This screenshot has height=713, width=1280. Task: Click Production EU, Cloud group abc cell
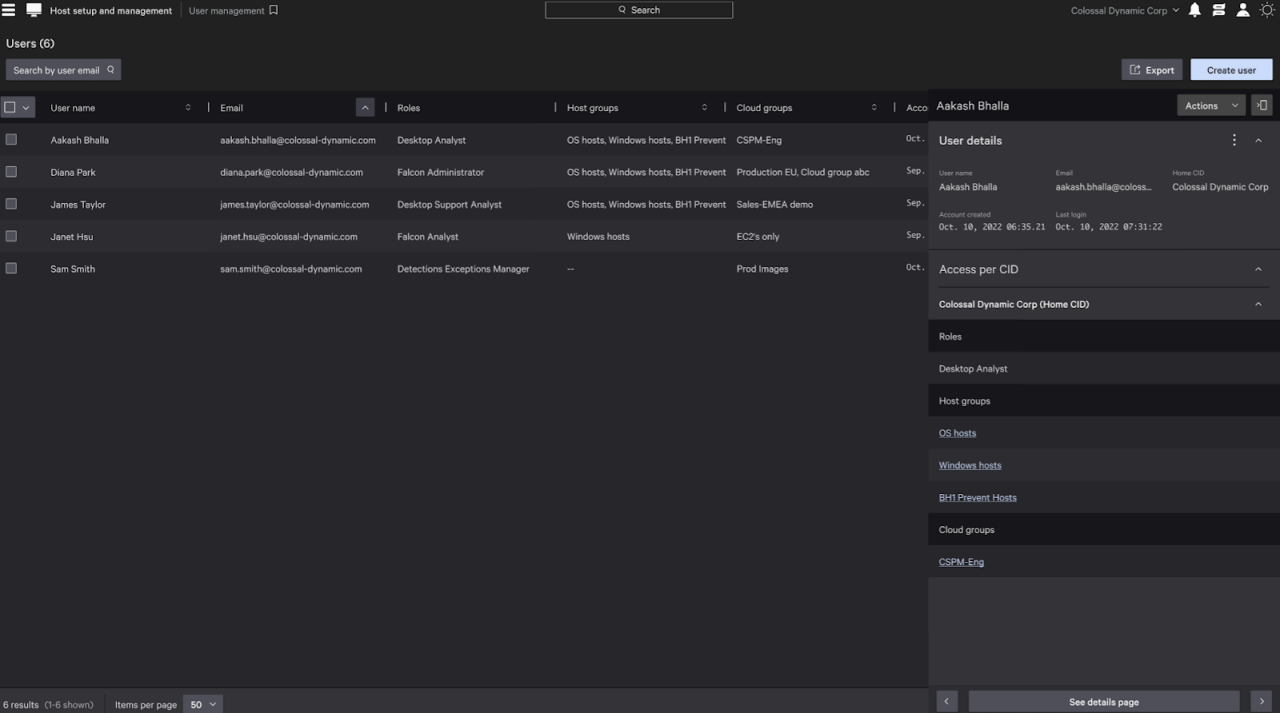click(803, 172)
